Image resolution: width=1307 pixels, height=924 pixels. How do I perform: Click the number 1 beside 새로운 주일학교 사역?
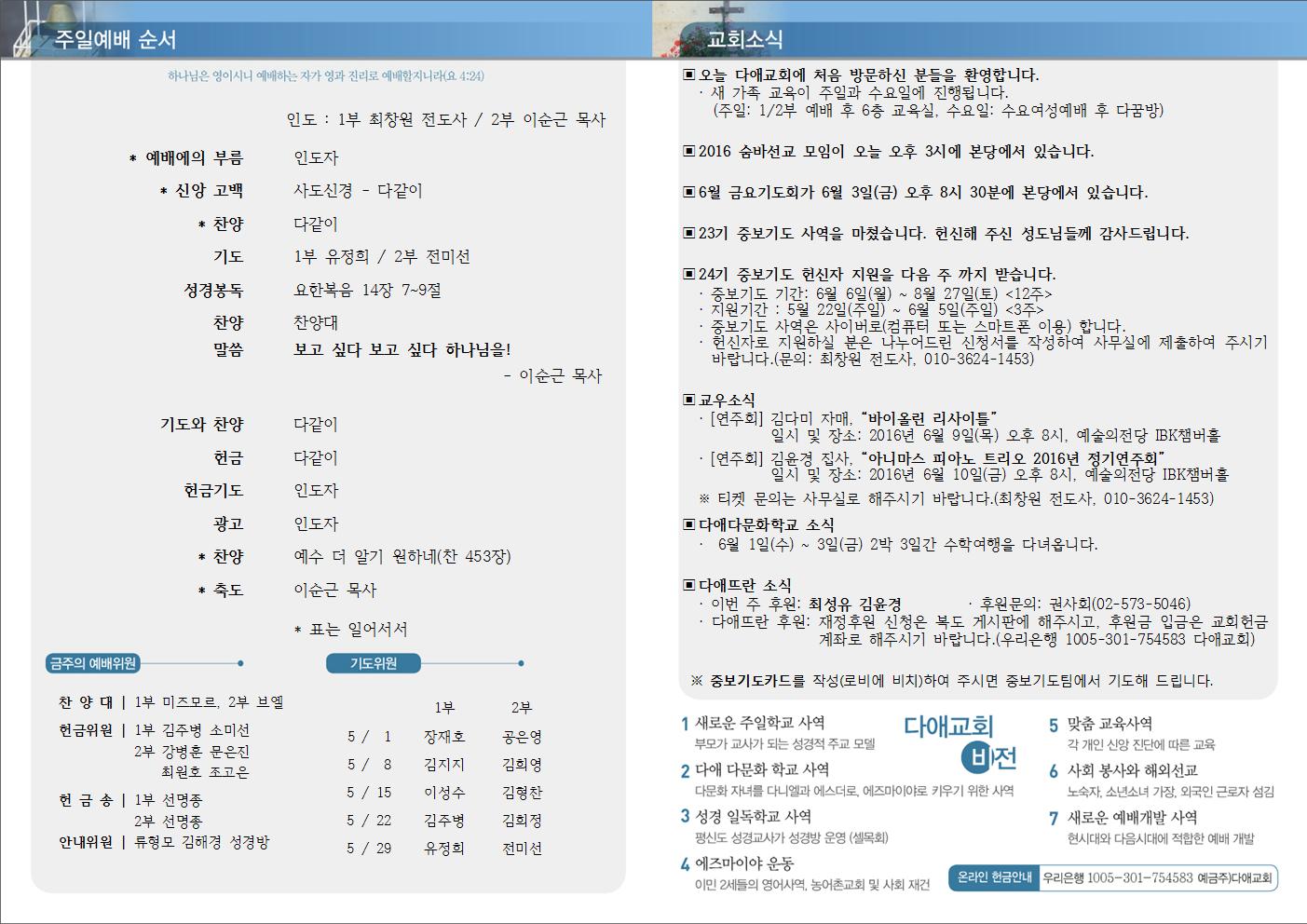pos(685,724)
